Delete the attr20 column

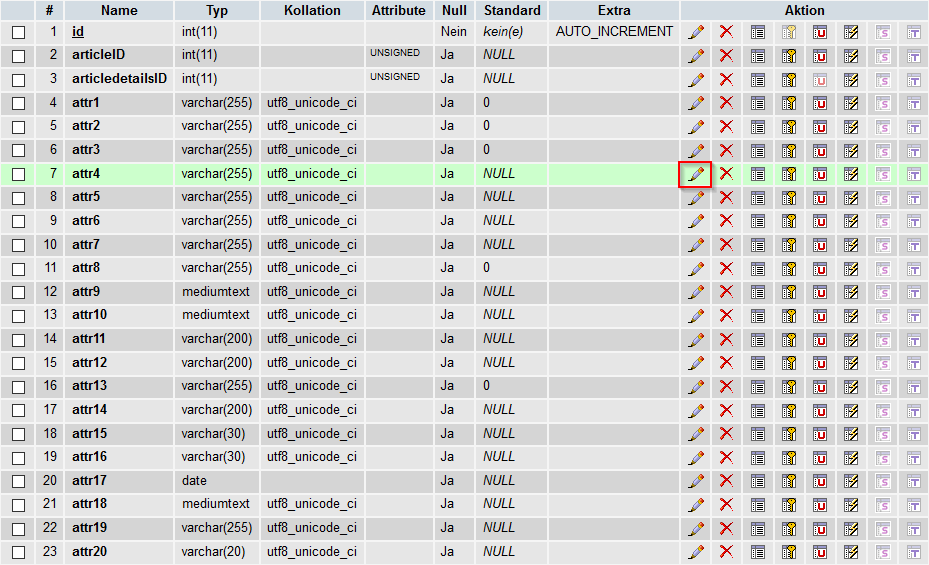(726, 552)
